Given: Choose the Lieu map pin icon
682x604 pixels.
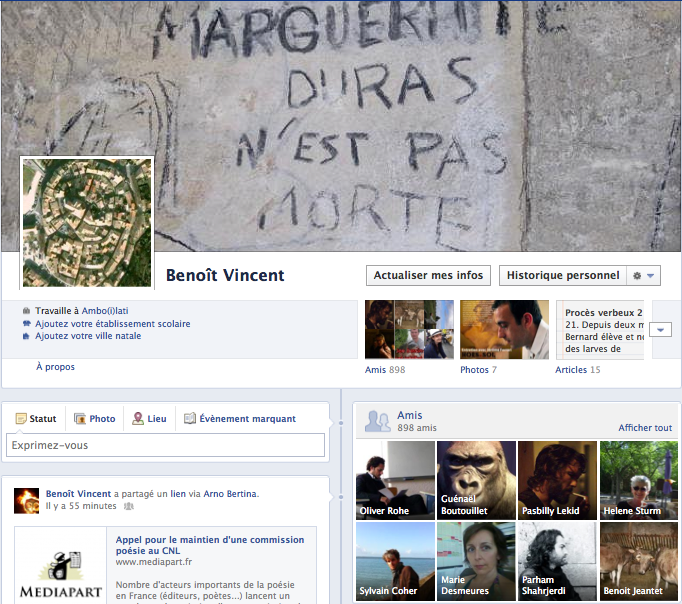Looking at the screenshot, I should click(138, 419).
